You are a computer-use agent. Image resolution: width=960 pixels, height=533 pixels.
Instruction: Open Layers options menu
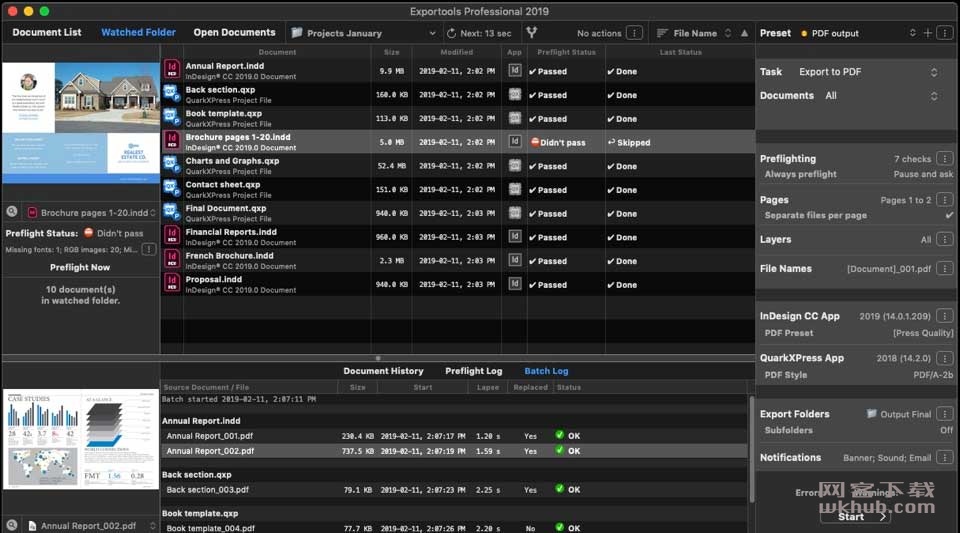pos(945,239)
